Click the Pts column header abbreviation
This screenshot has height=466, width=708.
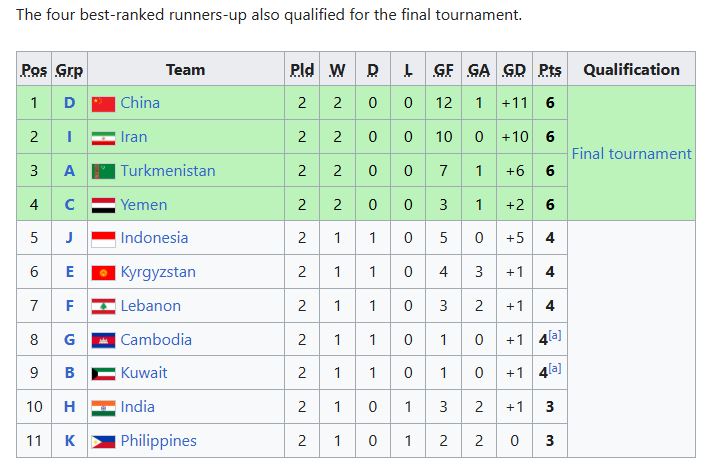tap(550, 70)
